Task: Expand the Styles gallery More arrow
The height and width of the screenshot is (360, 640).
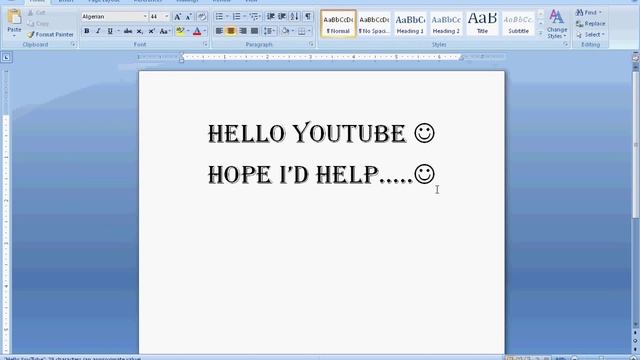Action: click(x=541, y=34)
